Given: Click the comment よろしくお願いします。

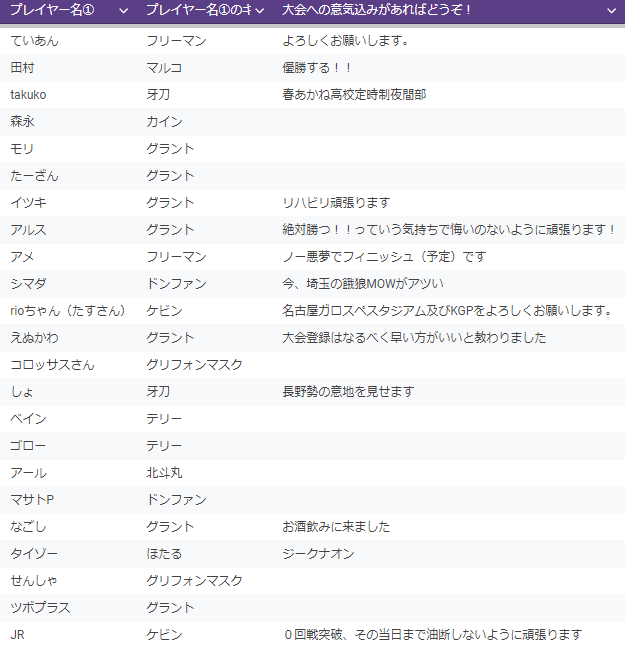Looking at the screenshot, I should 346,41.
